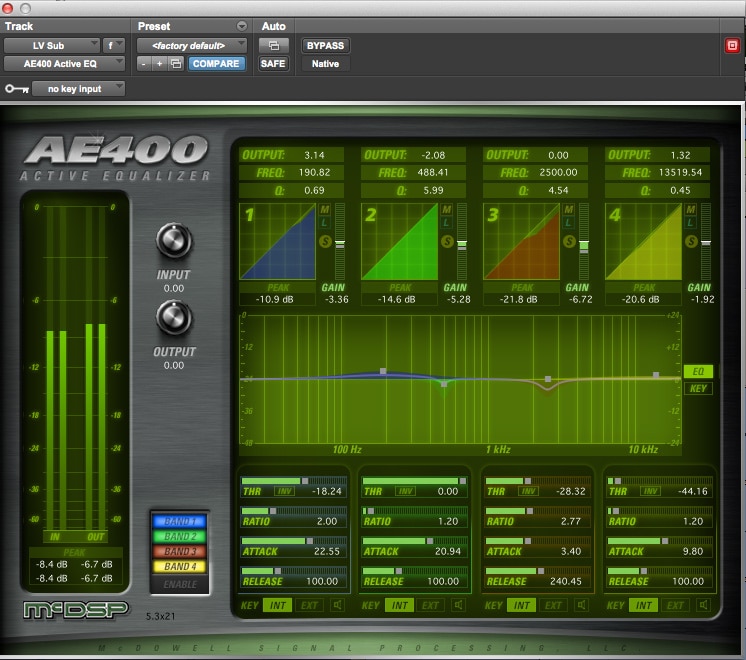This screenshot has height=660, width=746.
Task: Click band 4 RELEASE slider
Action: click(x=660, y=571)
